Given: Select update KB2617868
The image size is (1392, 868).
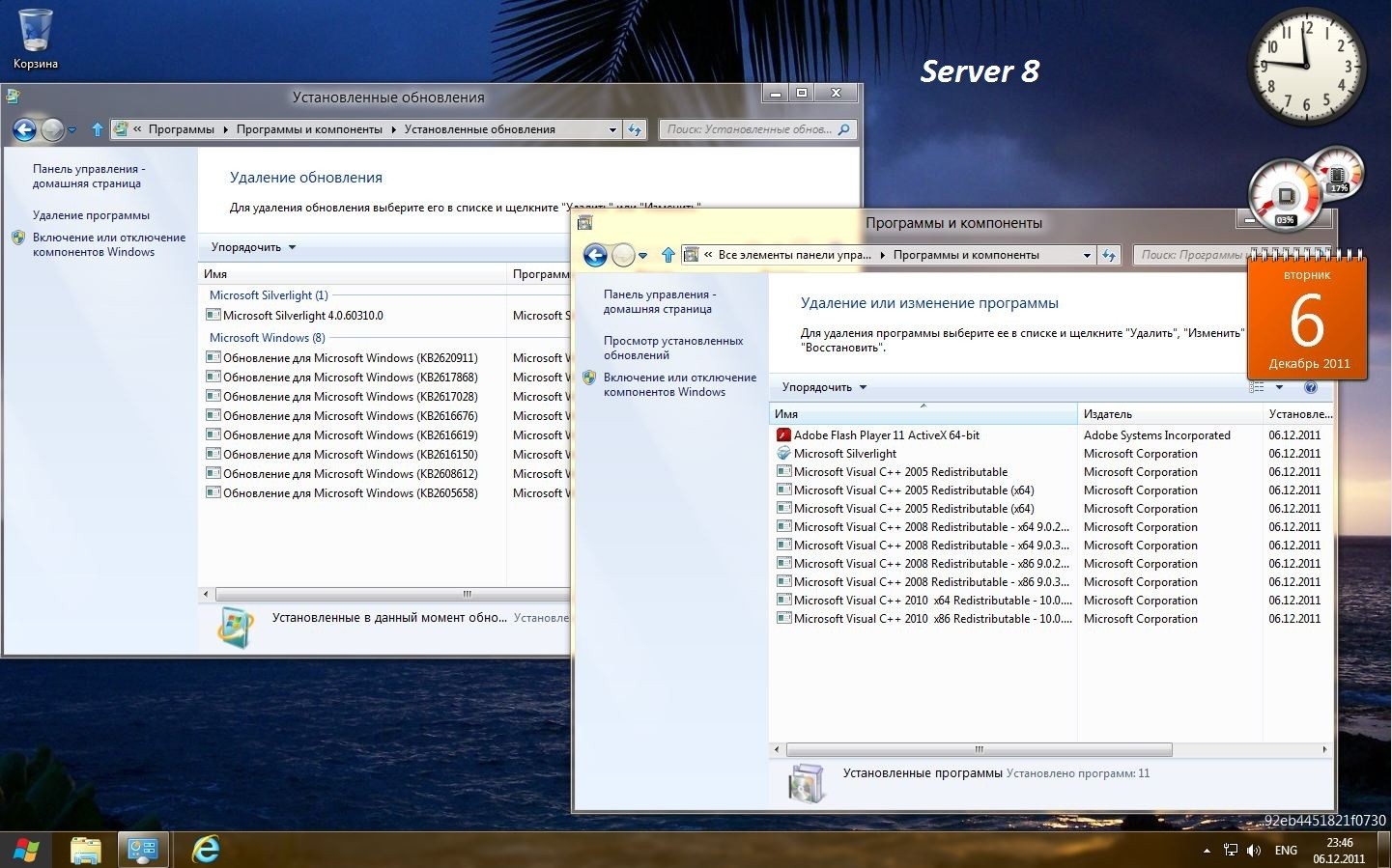Looking at the screenshot, I should [x=351, y=378].
